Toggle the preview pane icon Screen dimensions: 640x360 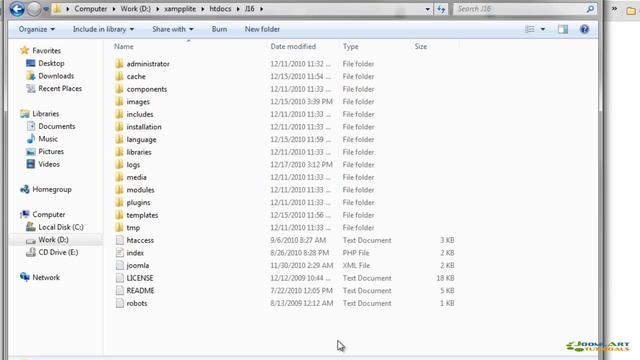click(x=563, y=29)
